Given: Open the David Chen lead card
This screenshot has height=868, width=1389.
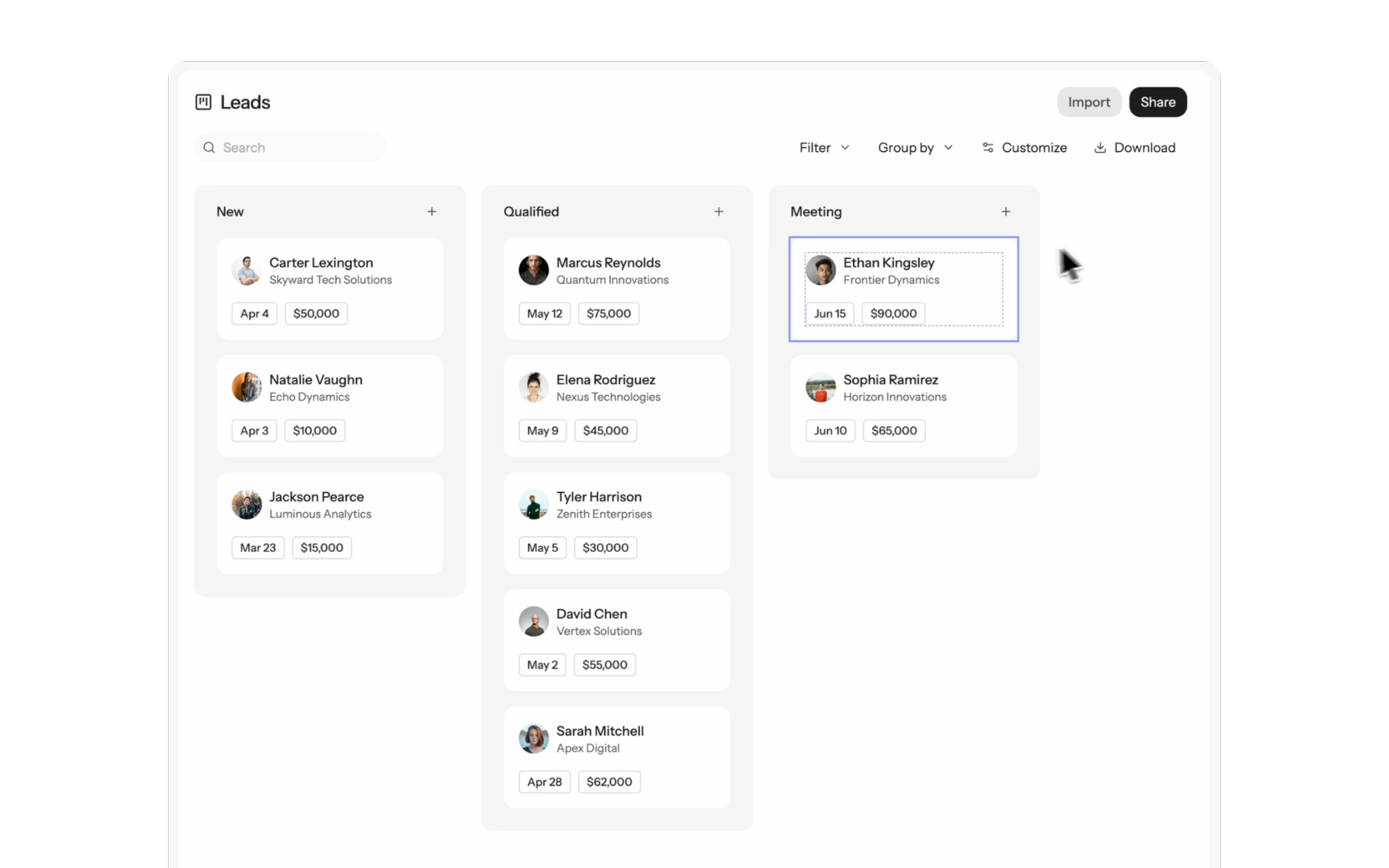Looking at the screenshot, I should (617, 640).
